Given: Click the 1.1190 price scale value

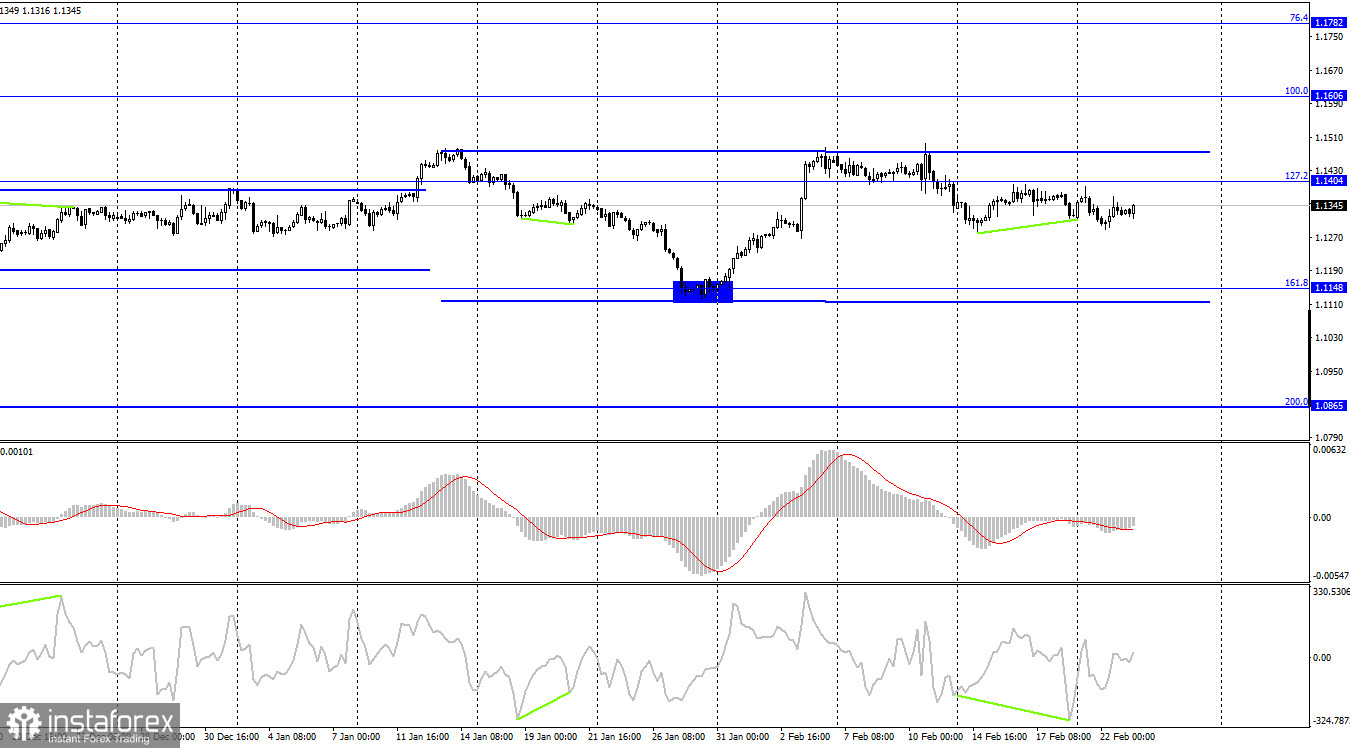Looking at the screenshot, I should 1330,271.
